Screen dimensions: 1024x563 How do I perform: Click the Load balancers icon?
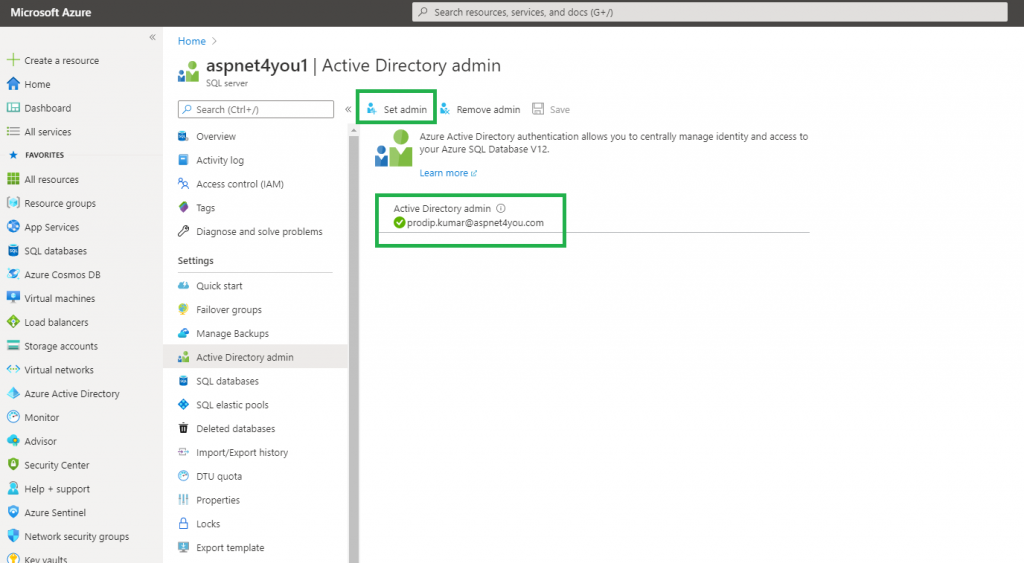pyautogui.click(x=13, y=321)
